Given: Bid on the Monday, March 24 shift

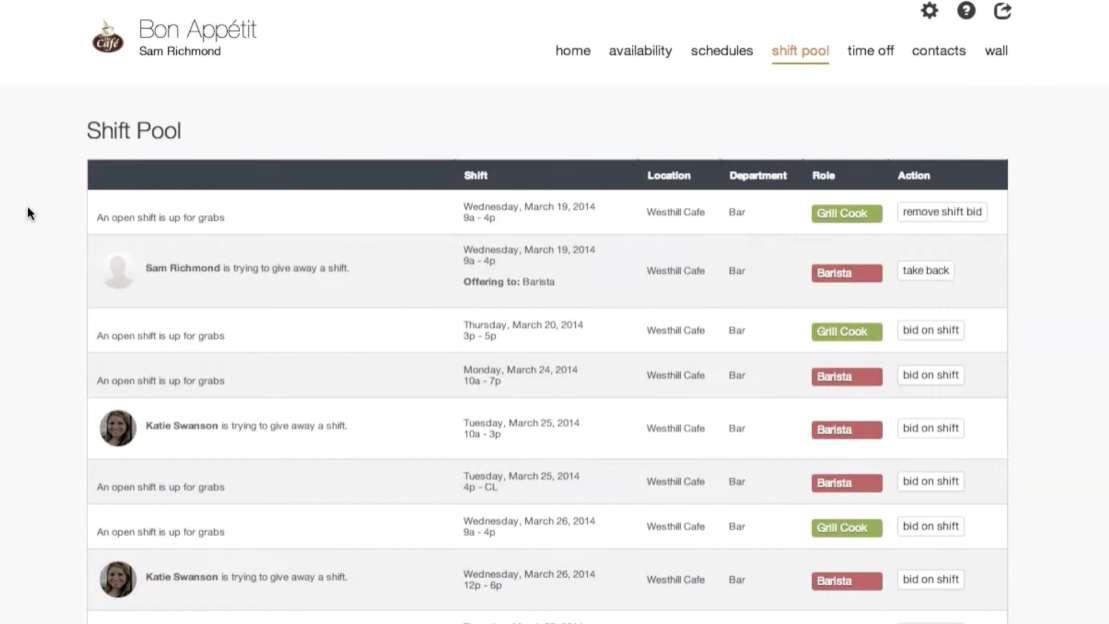Looking at the screenshot, I should click(x=930, y=375).
